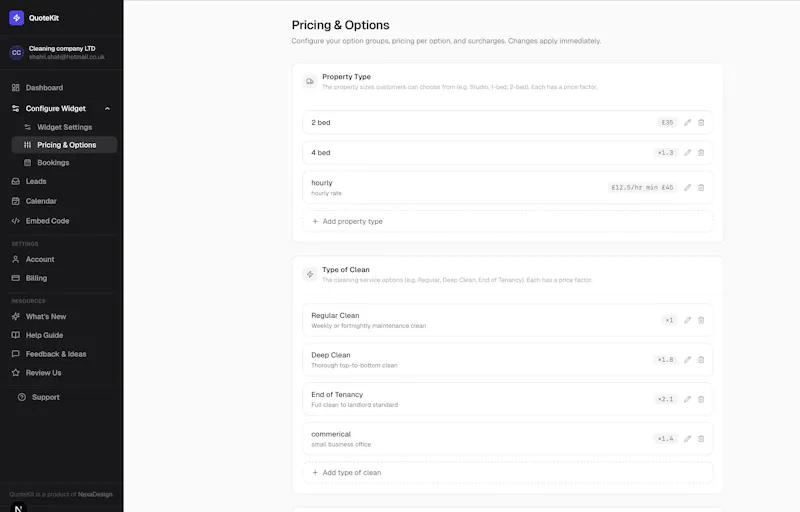
Task: Delete the Regular Clean option
Action: pyautogui.click(x=701, y=320)
